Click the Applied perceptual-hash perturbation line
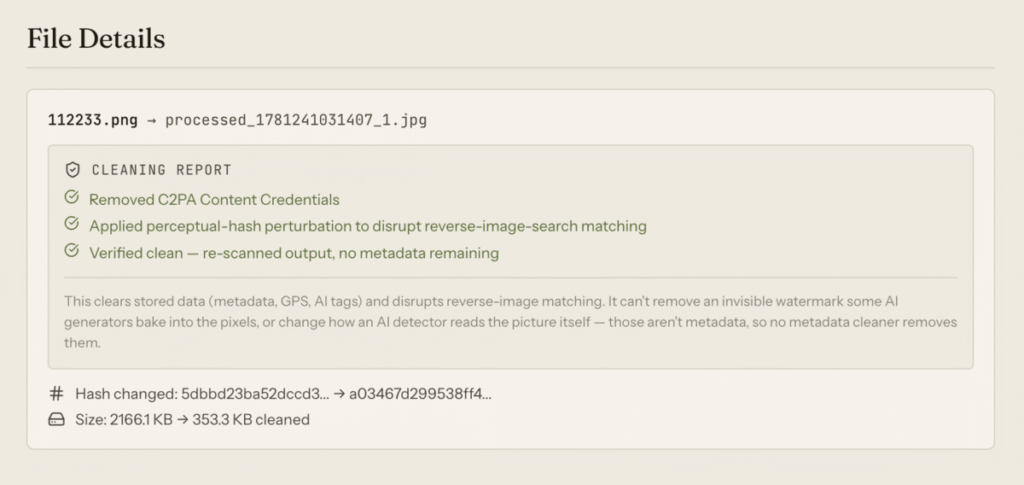1024x485 pixels. click(x=368, y=227)
